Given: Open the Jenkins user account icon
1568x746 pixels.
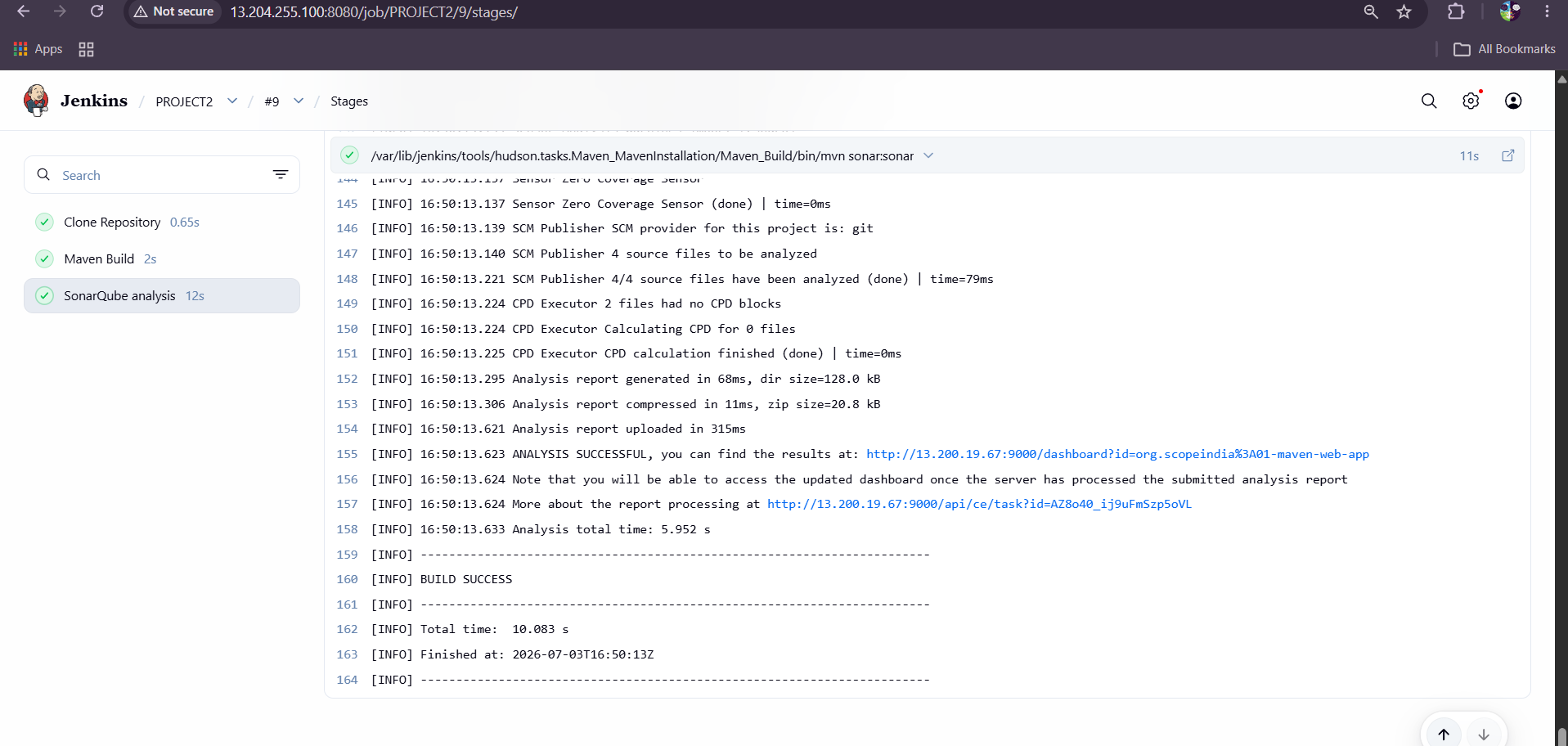Looking at the screenshot, I should click(x=1513, y=101).
